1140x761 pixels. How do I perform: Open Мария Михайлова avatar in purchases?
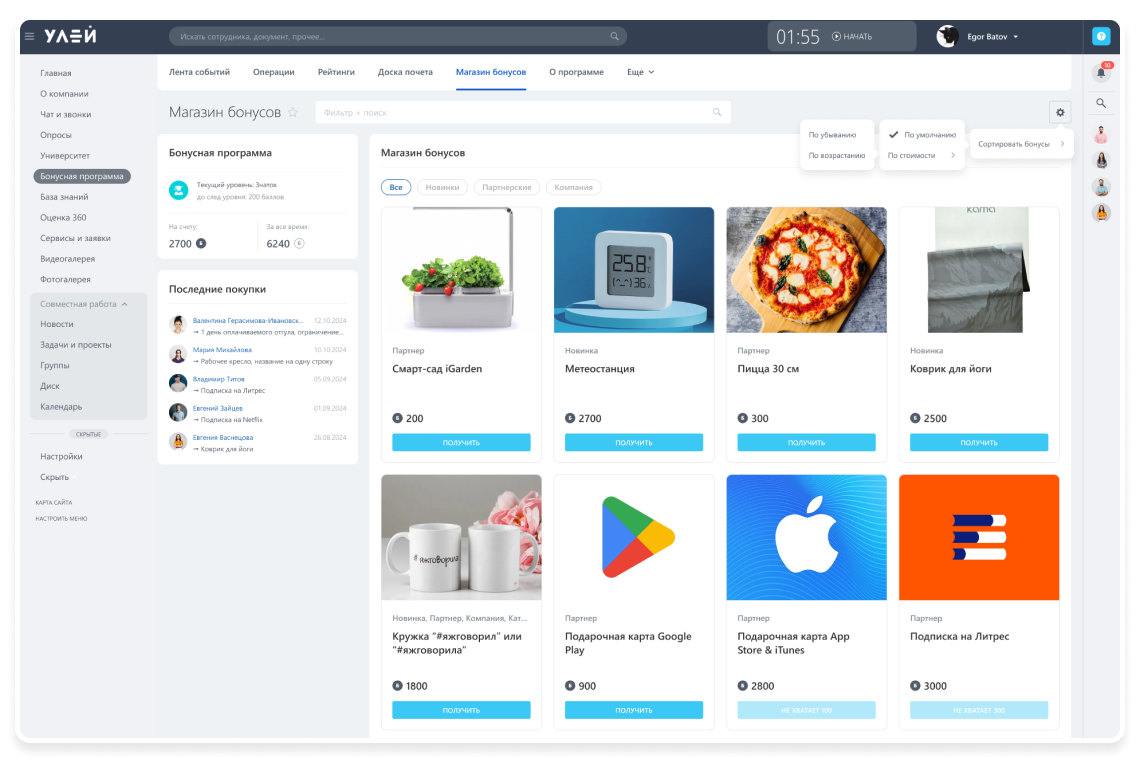coord(178,354)
